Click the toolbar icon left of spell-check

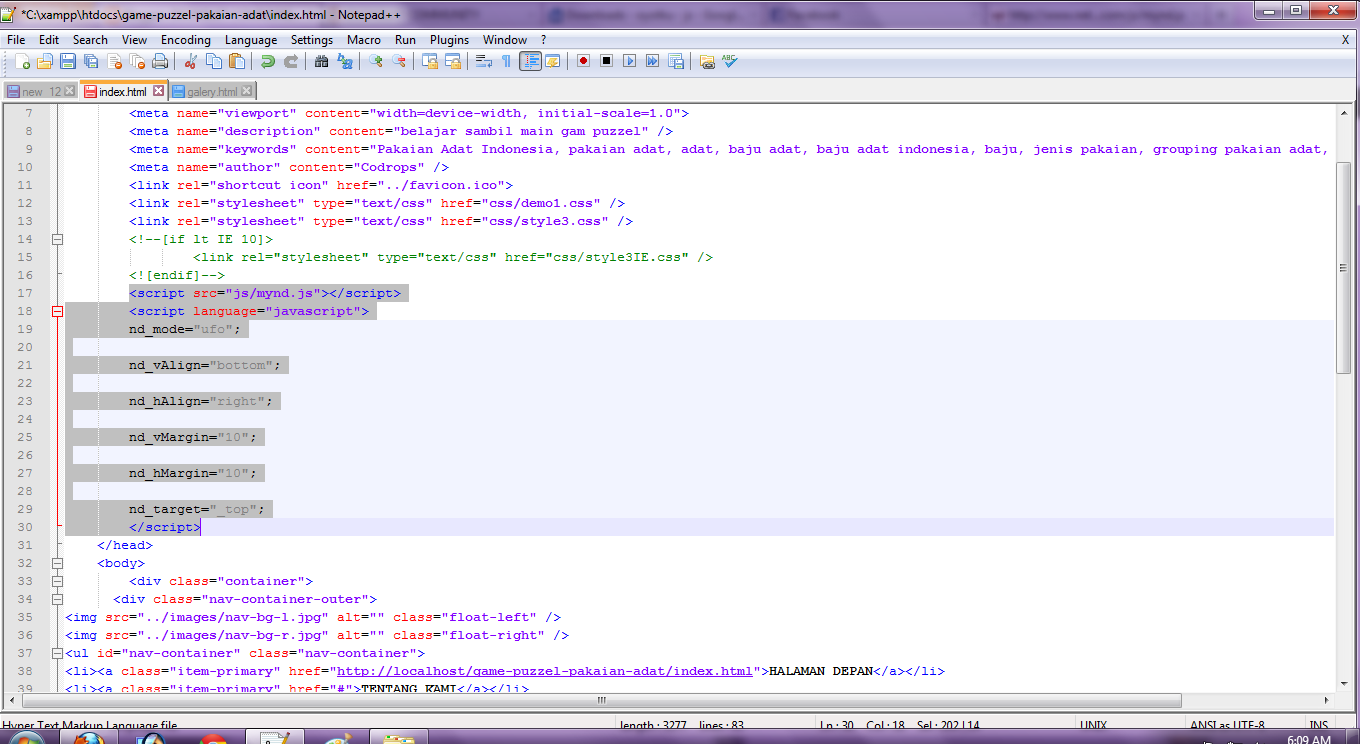(707, 61)
